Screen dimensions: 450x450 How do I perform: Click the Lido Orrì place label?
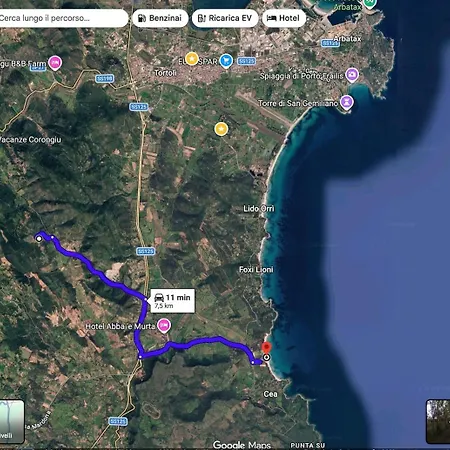(x=259, y=209)
